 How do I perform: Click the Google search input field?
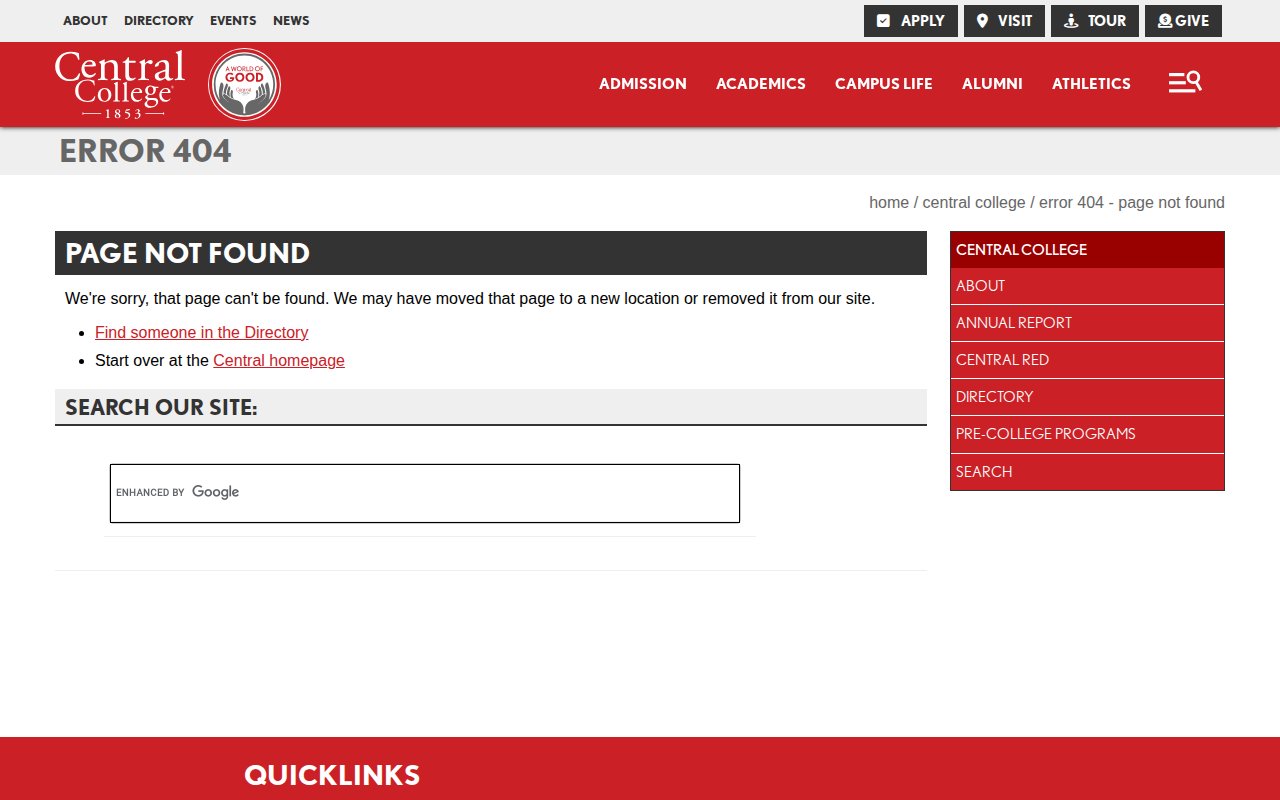tap(460, 492)
